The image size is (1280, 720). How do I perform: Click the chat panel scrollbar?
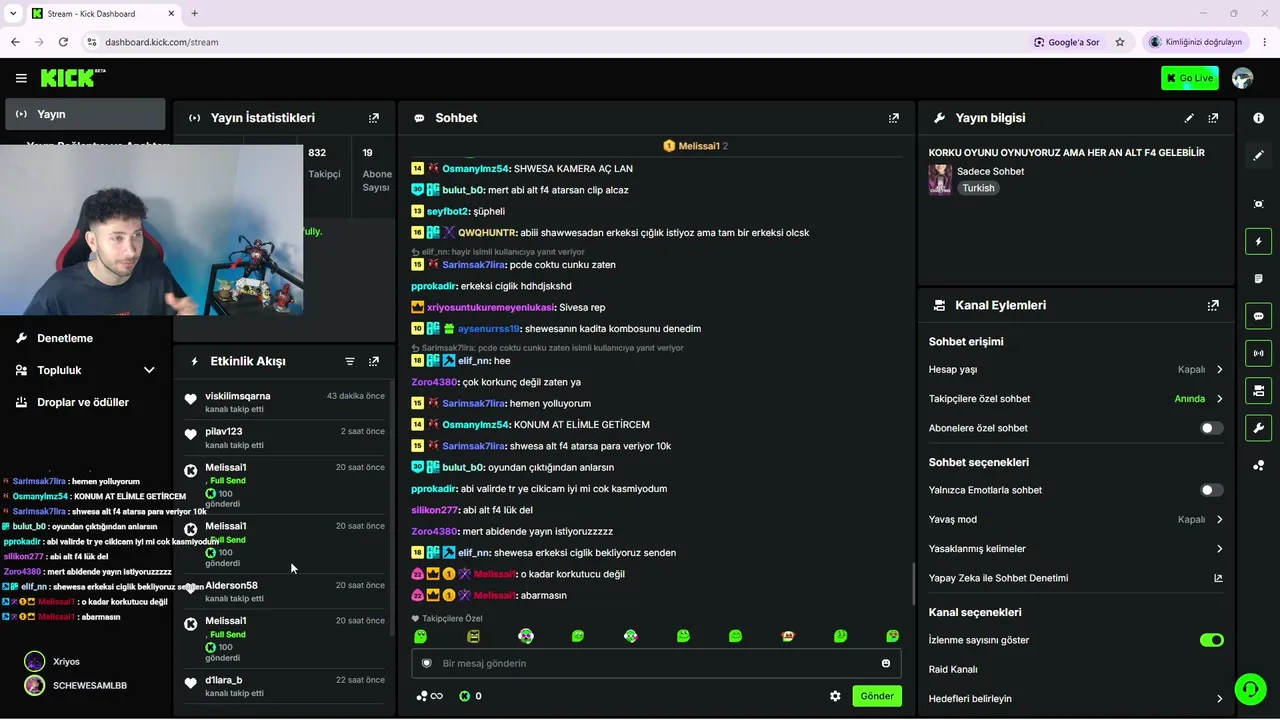[913, 584]
